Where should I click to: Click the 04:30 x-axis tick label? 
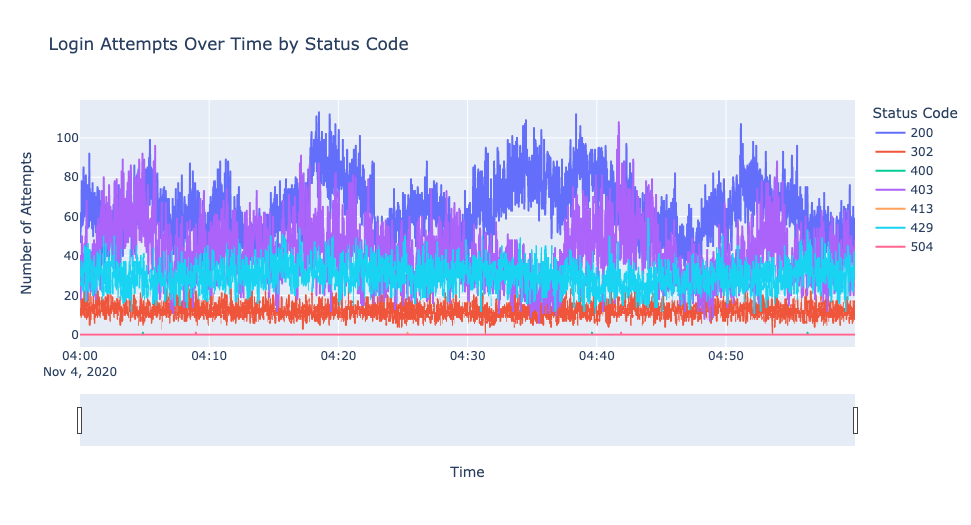tap(468, 356)
